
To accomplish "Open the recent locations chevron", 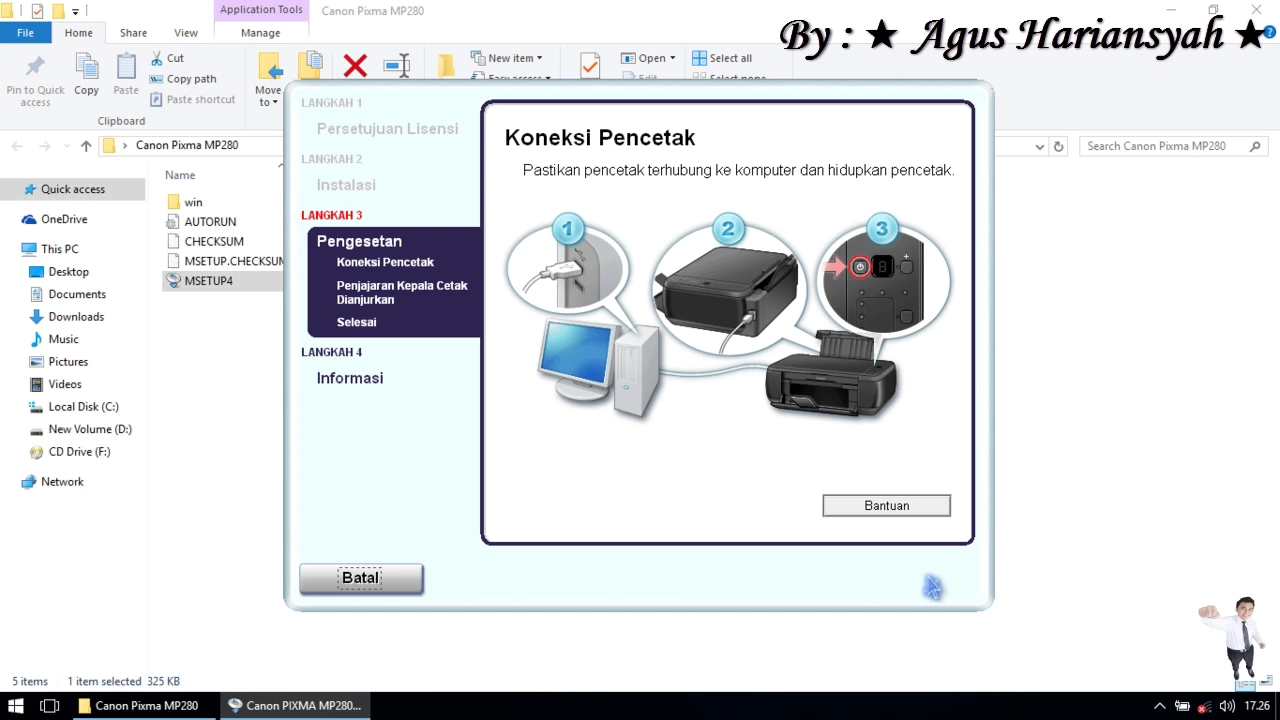I will point(66,146).
